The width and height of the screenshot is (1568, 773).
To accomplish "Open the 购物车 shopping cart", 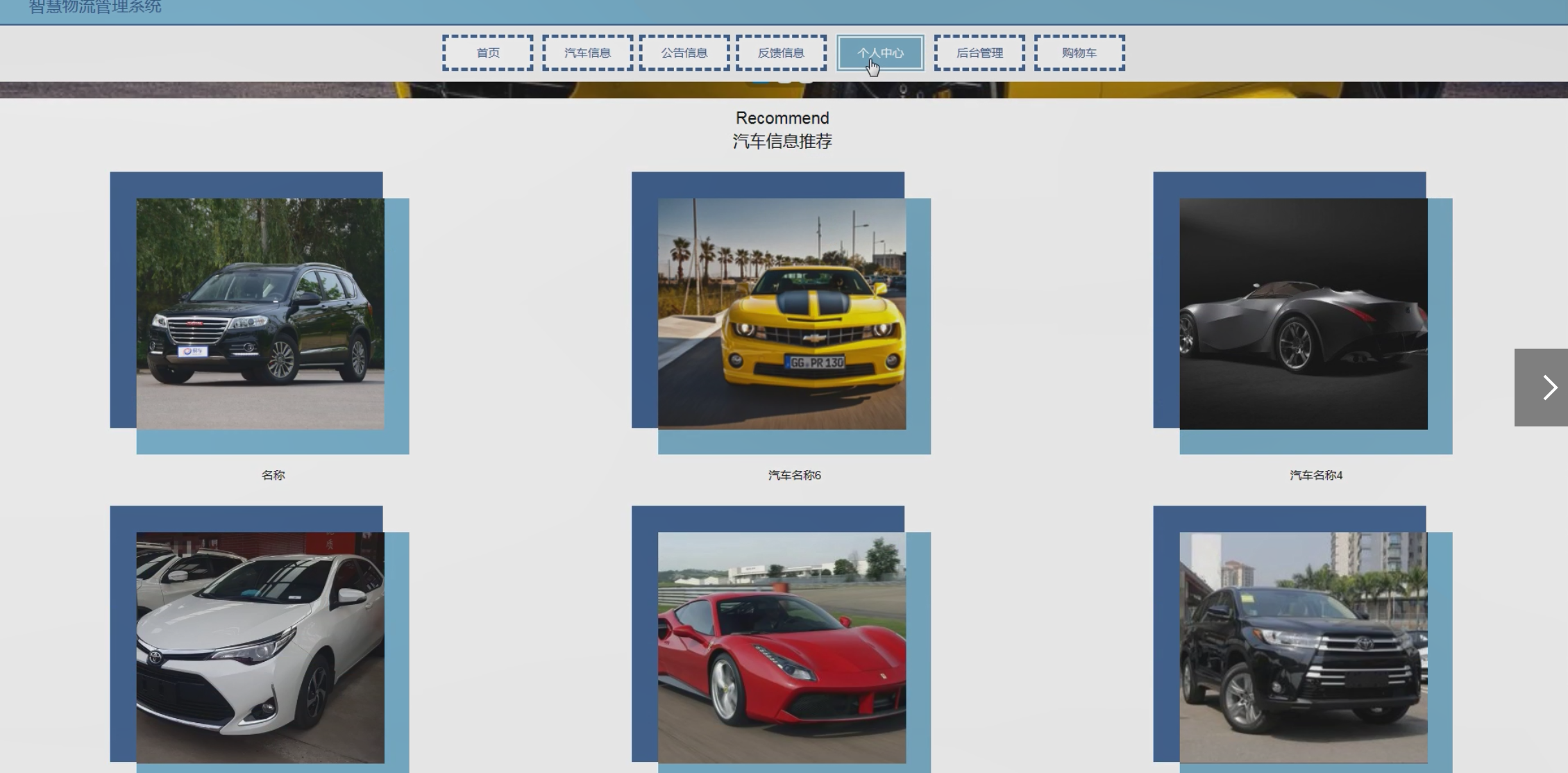I will (x=1079, y=53).
